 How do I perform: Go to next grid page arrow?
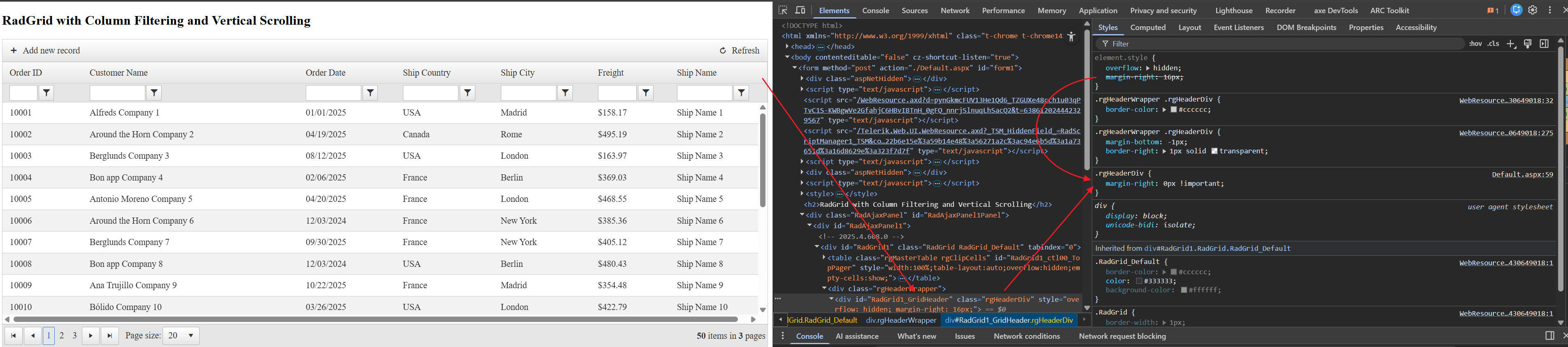(x=91, y=335)
